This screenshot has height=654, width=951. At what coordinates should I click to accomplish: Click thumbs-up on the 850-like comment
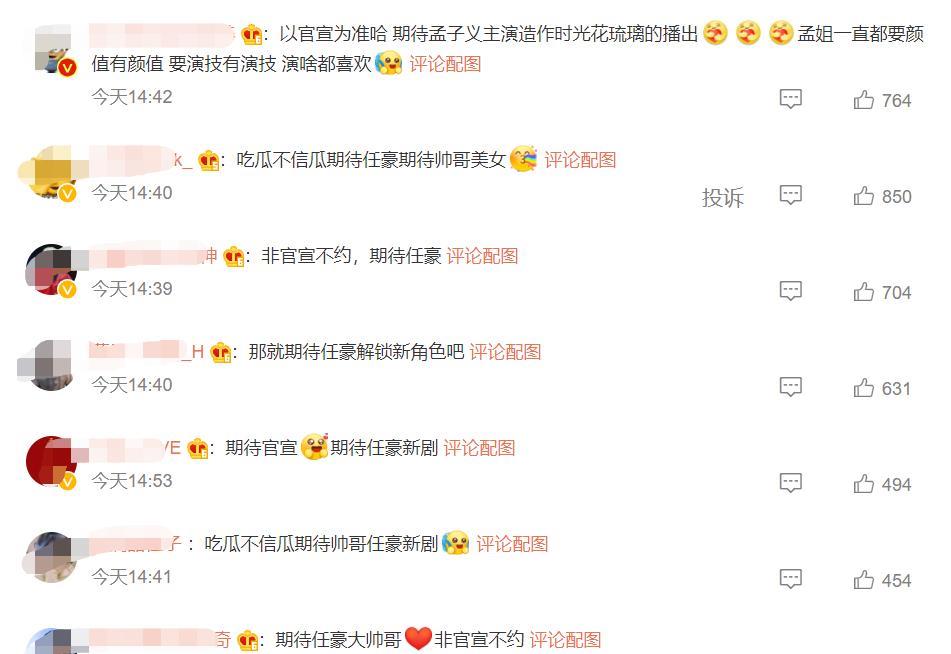point(863,196)
